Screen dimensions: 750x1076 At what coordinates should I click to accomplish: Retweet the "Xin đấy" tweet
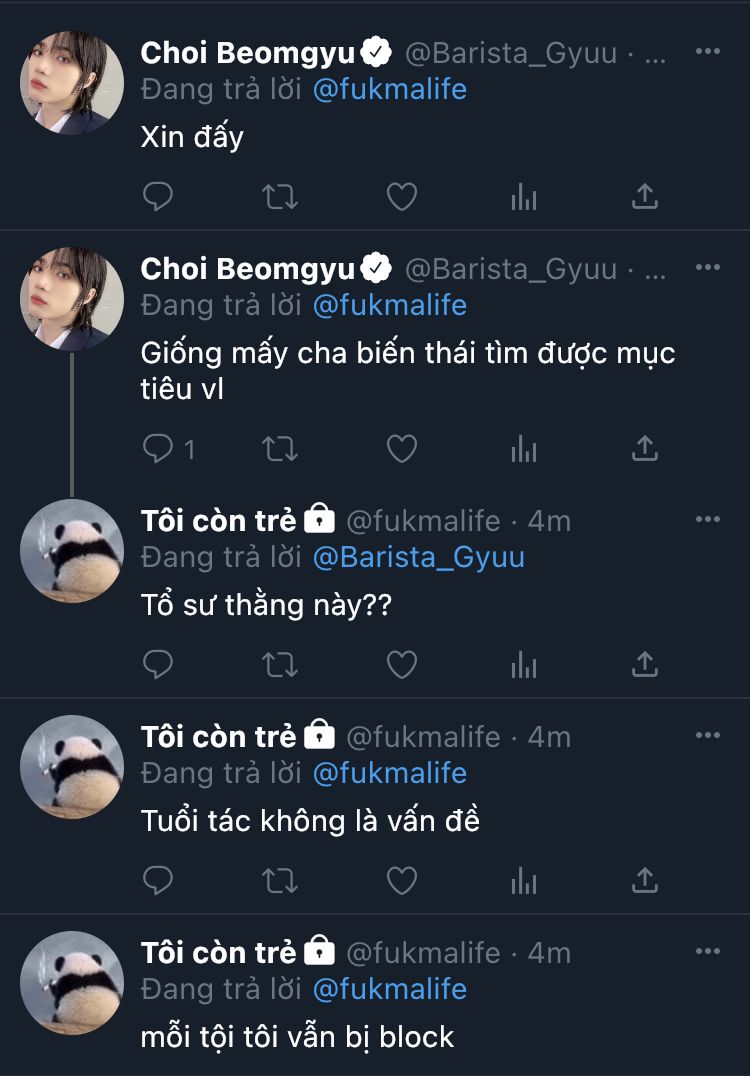point(279,197)
